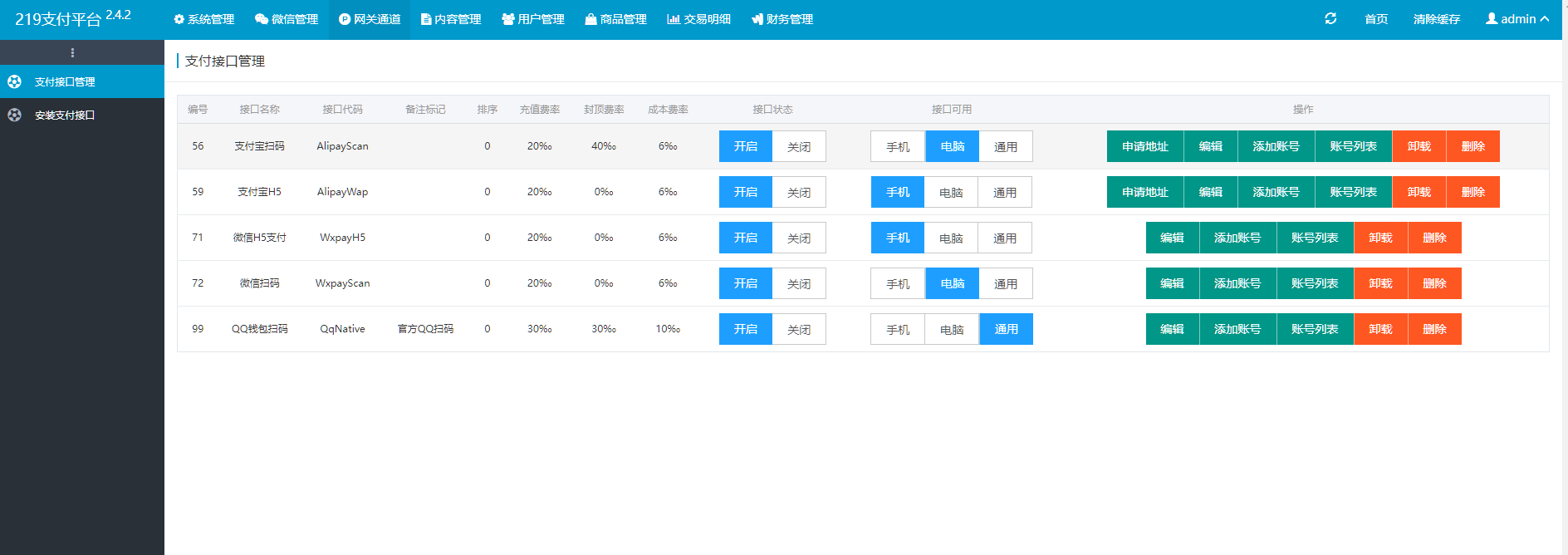
Task: Click the sidebar collapse dots icon
Action: (72, 52)
